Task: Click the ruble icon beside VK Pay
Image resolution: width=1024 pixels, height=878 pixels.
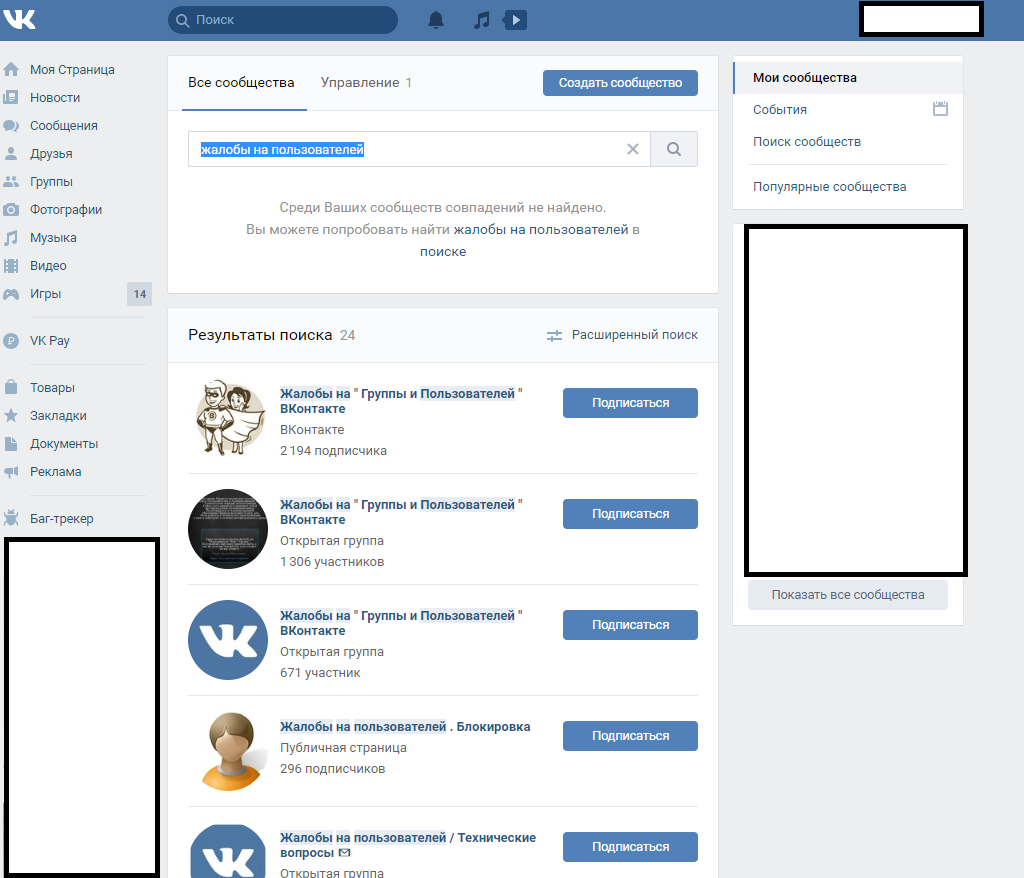Action: pyautogui.click(x=11, y=340)
